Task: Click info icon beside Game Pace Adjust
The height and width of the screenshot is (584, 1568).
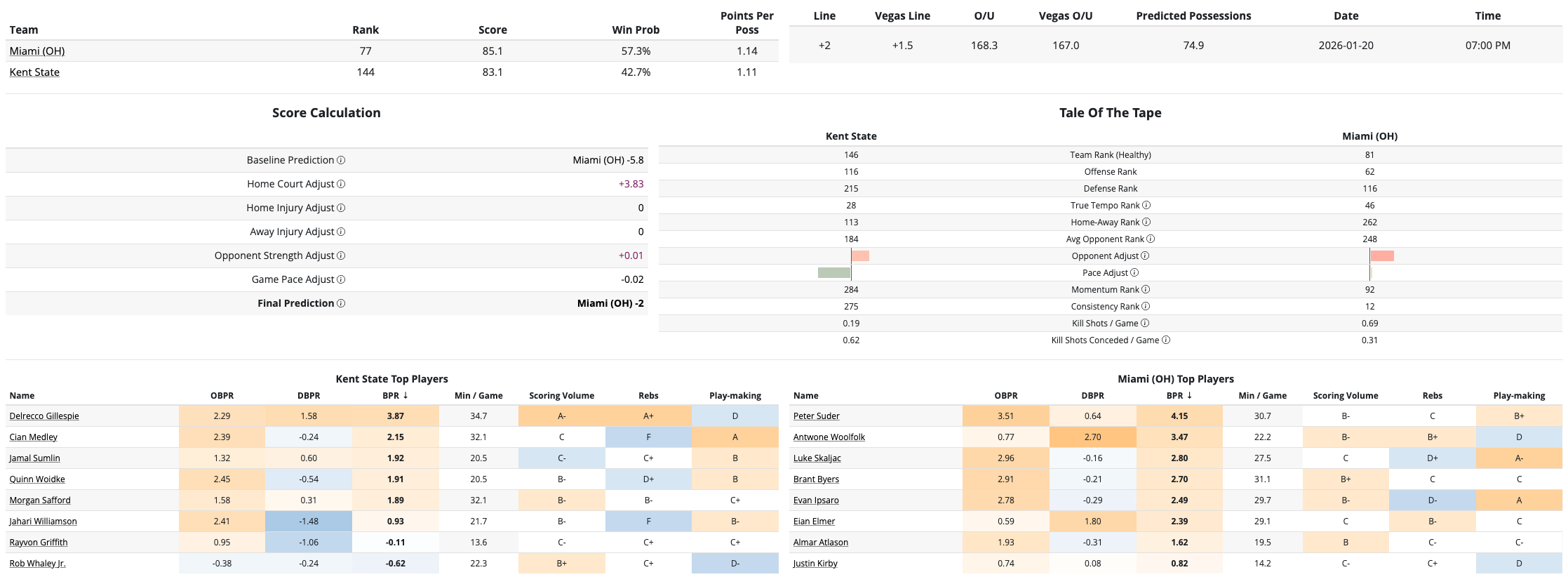Action: coord(341,279)
